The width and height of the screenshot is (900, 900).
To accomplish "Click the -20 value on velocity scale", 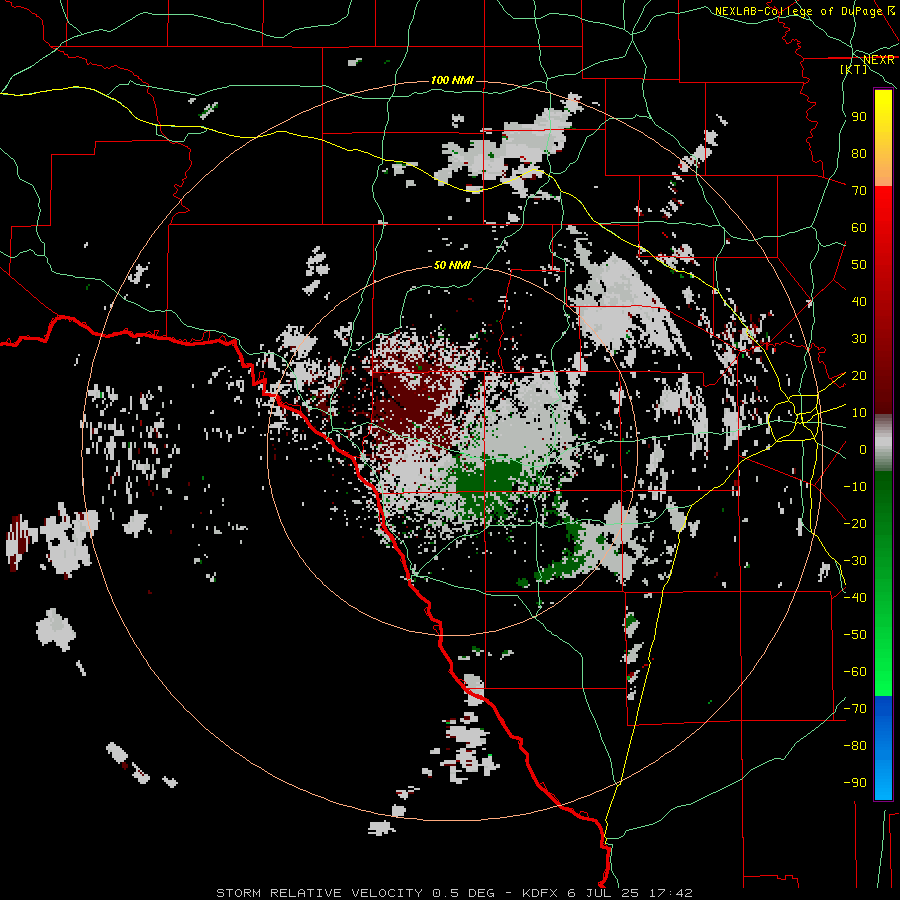I will (855, 524).
